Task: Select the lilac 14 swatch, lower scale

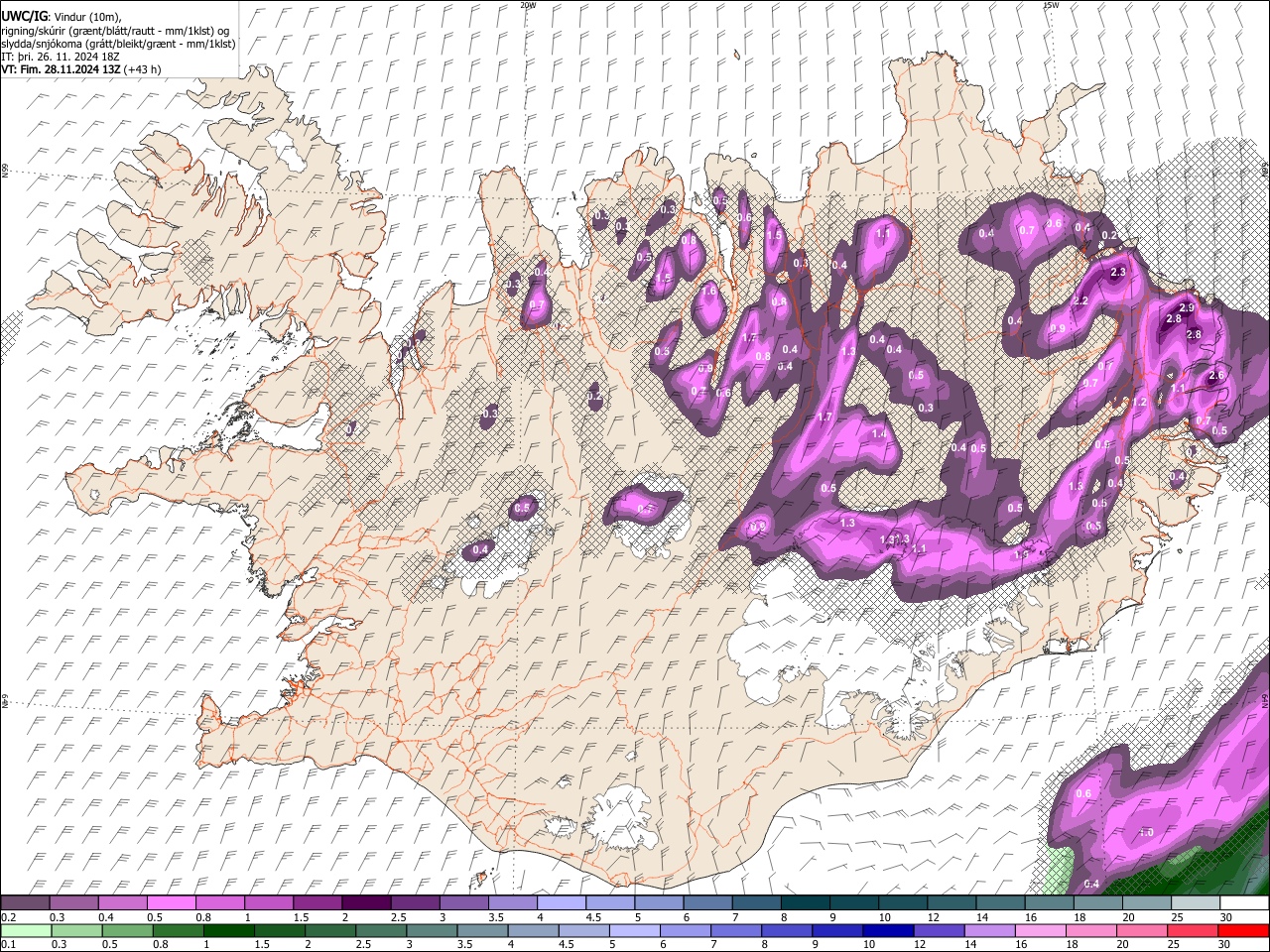Action: 989,931
